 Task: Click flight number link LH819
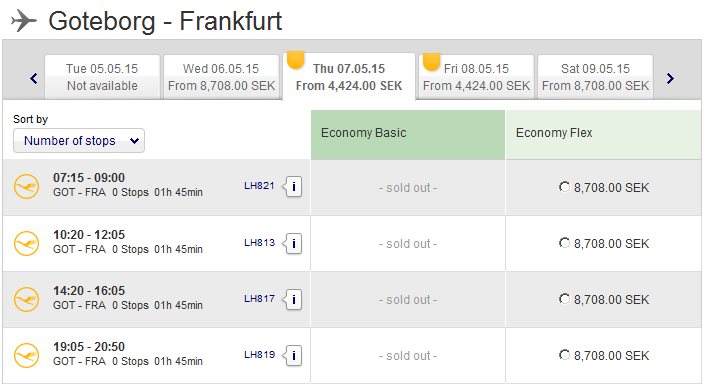pos(259,355)
